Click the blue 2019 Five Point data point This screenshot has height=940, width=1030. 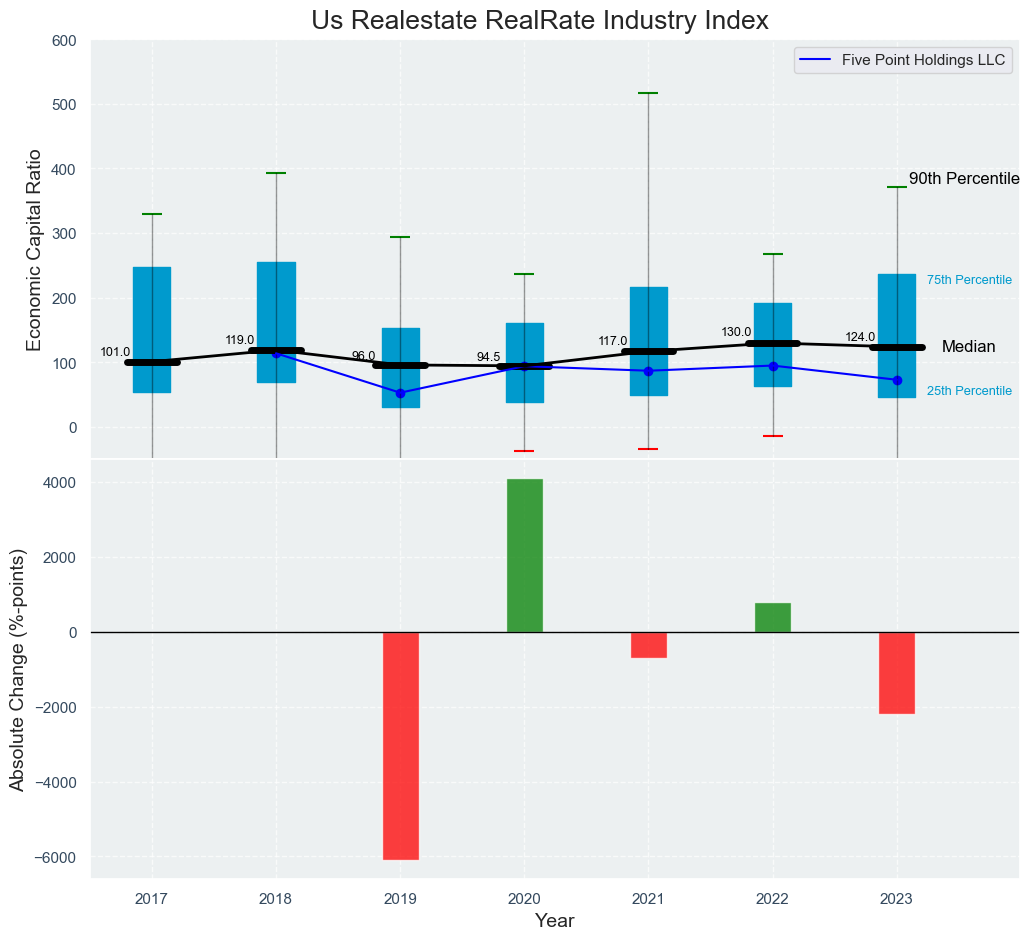click(x=400, y=393)
